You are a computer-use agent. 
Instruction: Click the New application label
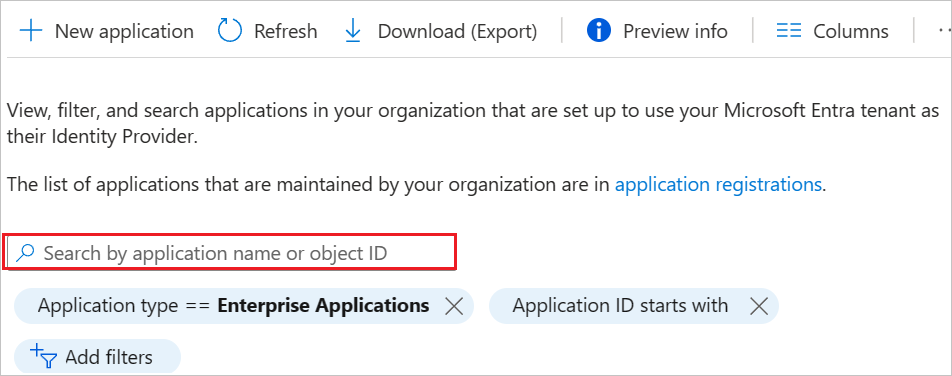pyautogui.click(x=124, y=31)
